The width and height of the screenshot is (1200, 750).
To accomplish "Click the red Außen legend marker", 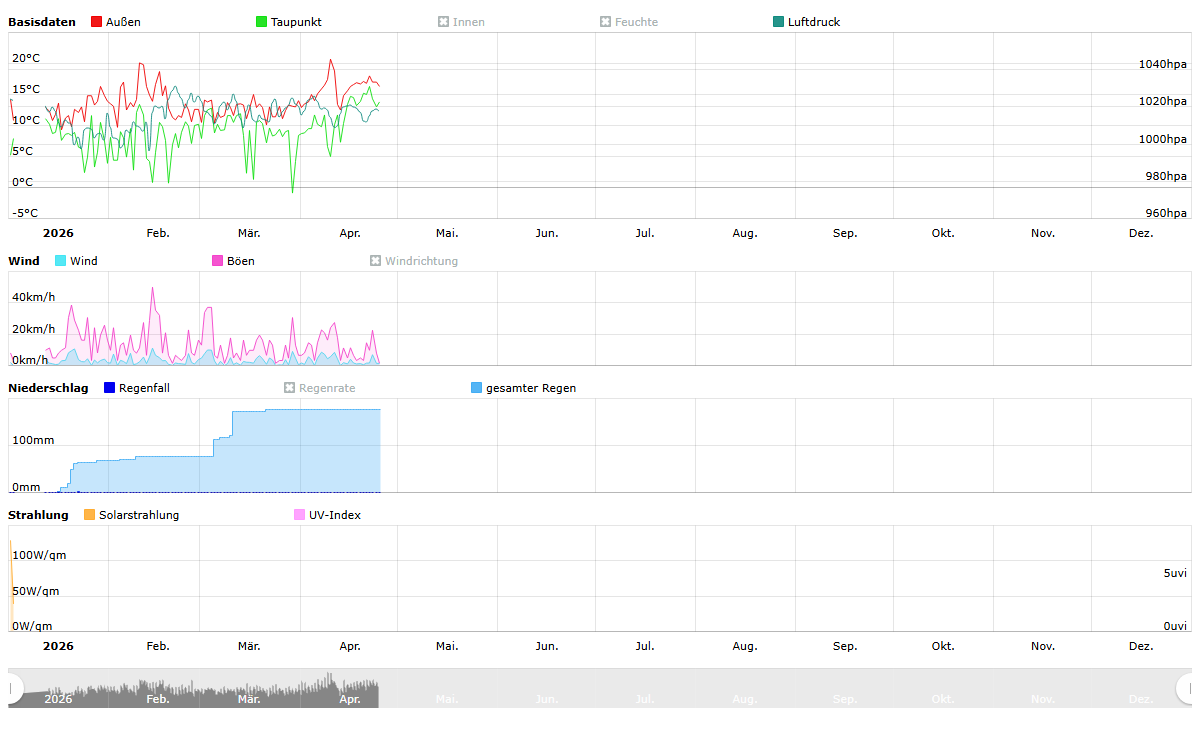I will pyautogui.click(x=97, y=22).
